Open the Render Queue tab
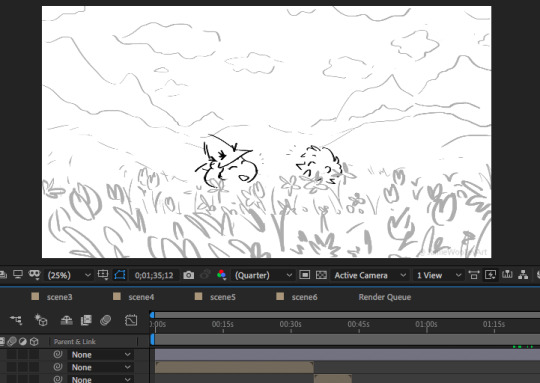 (x=385, y=297)
